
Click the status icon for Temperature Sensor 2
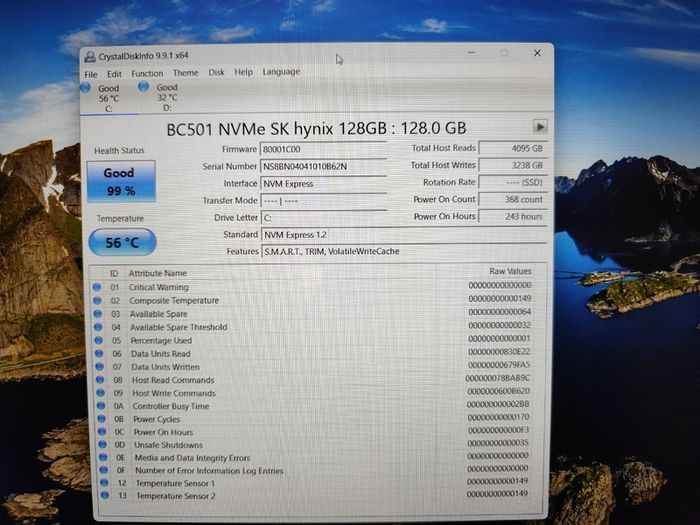pos(104,495)
